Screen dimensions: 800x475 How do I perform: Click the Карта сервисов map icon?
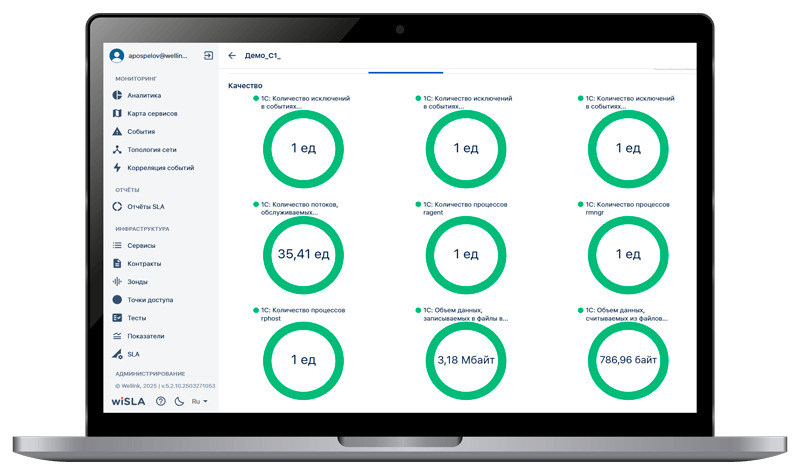coord(117,114)
